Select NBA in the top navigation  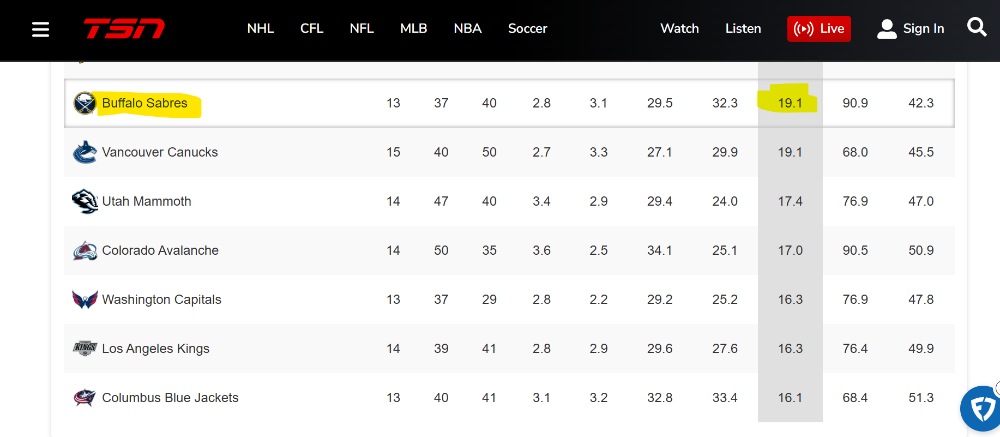467,29
